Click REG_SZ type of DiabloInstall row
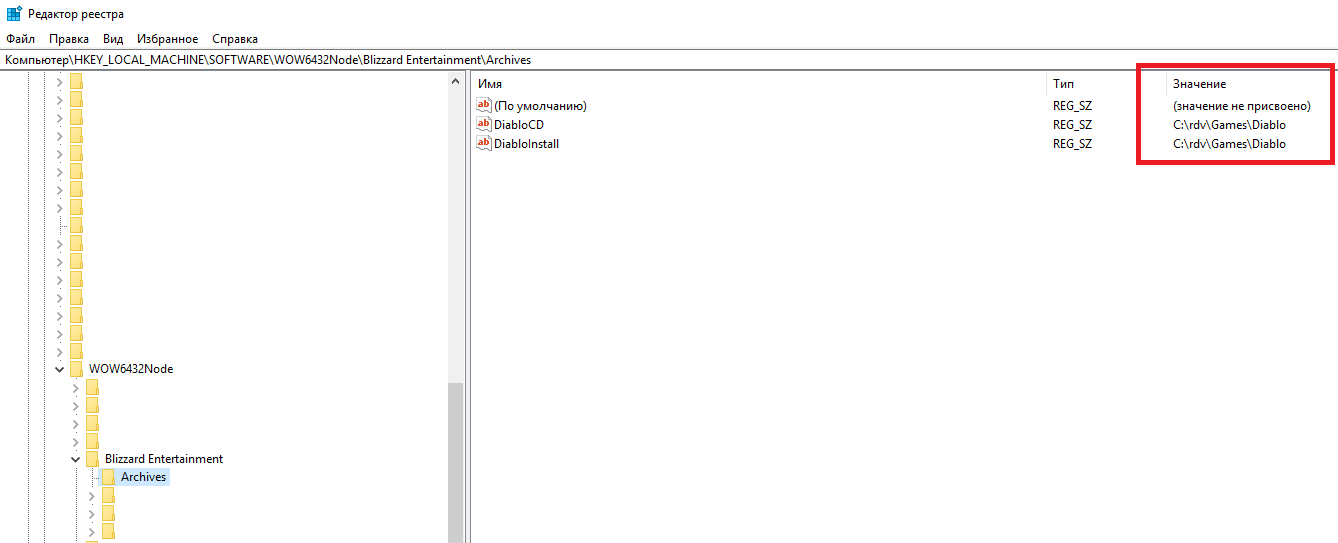Viewport: 1338px width, 543px height. [x=1072, y=144]
